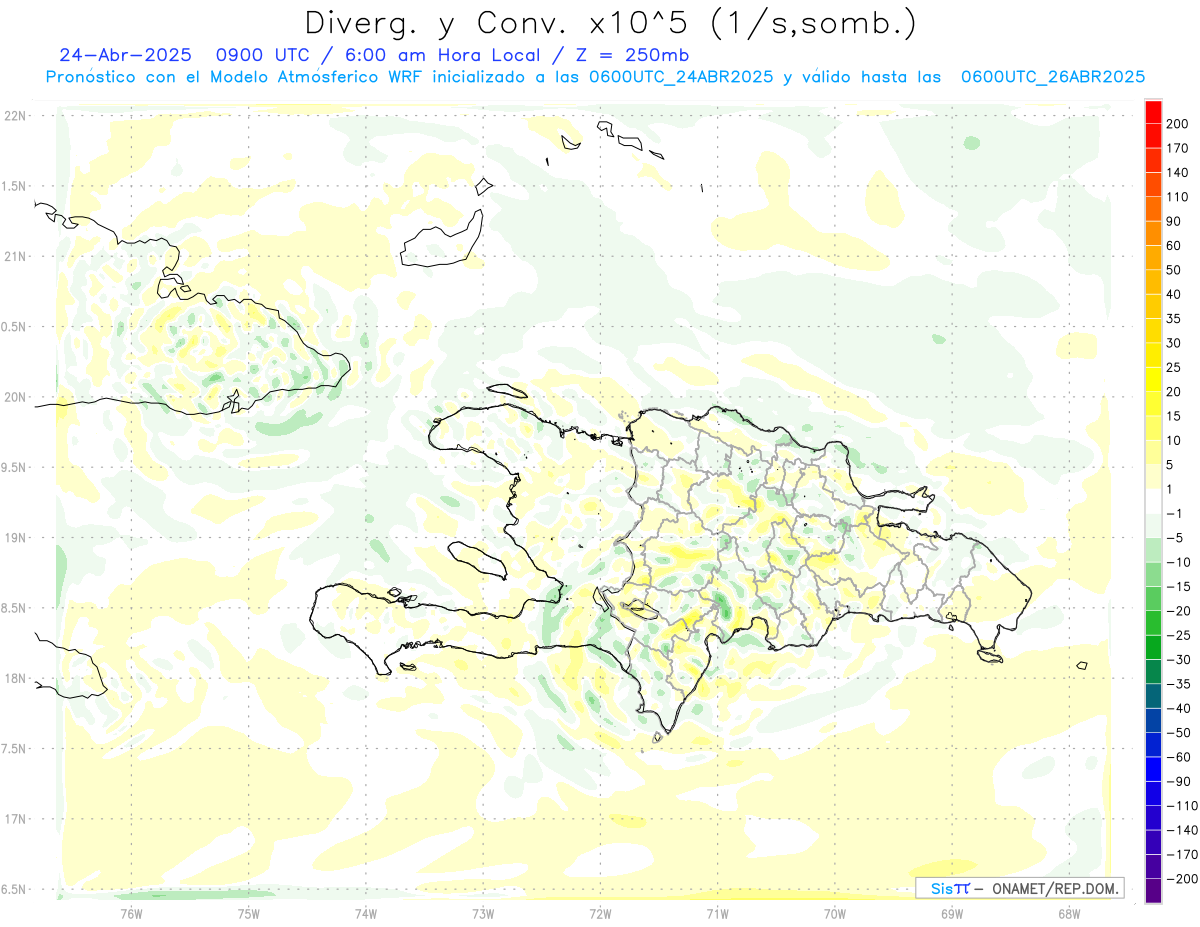The height and width of the screenshot is (927, 1200).
Task: Click the 22N latitude label
Action: point(15,116)
